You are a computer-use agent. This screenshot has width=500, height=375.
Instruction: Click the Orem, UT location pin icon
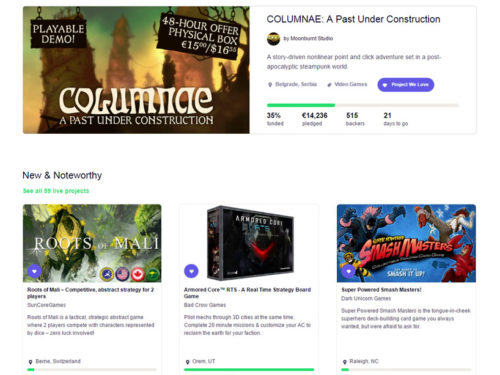pos(187,362)
